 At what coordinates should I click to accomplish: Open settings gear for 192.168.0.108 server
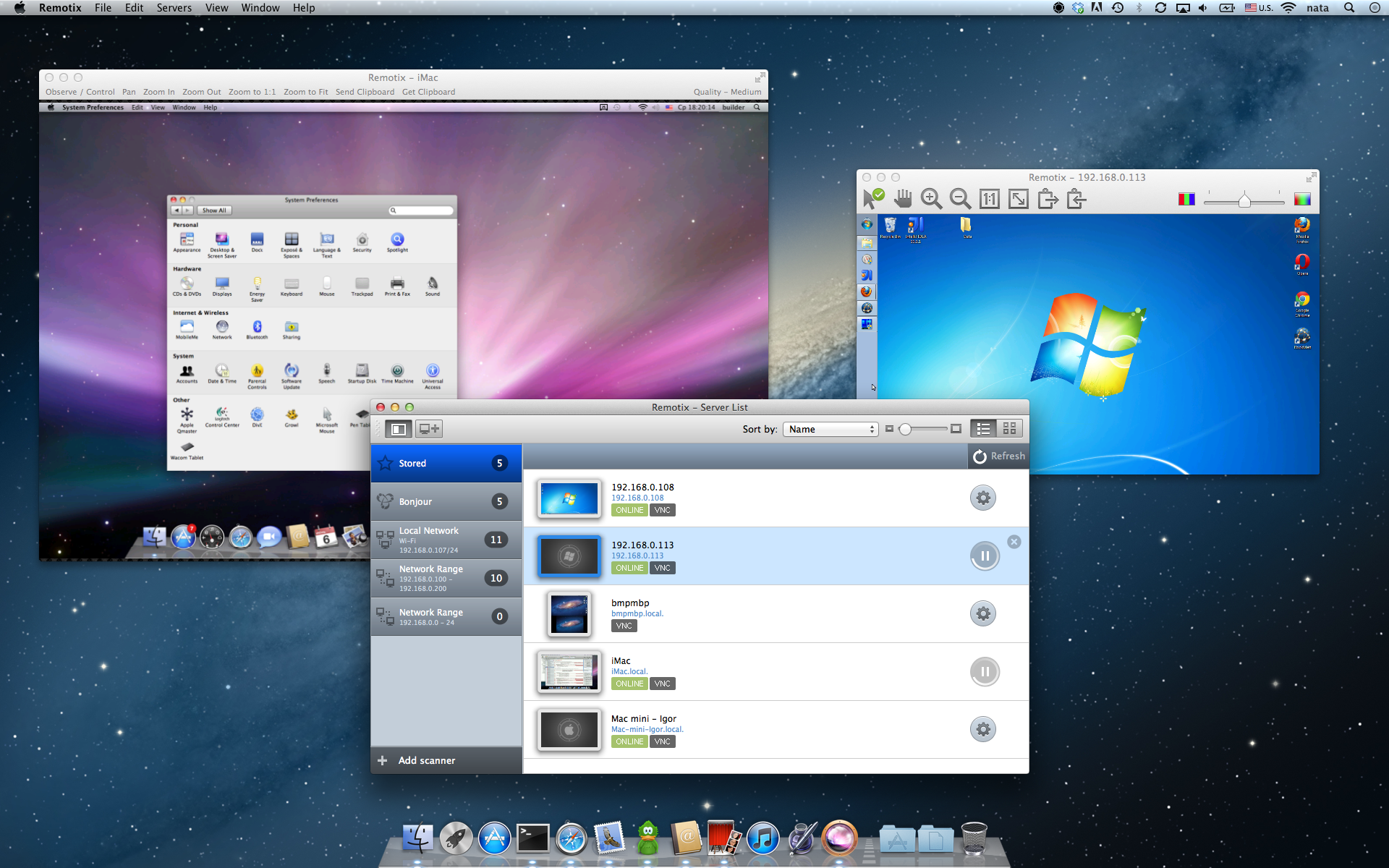point(983,498)
